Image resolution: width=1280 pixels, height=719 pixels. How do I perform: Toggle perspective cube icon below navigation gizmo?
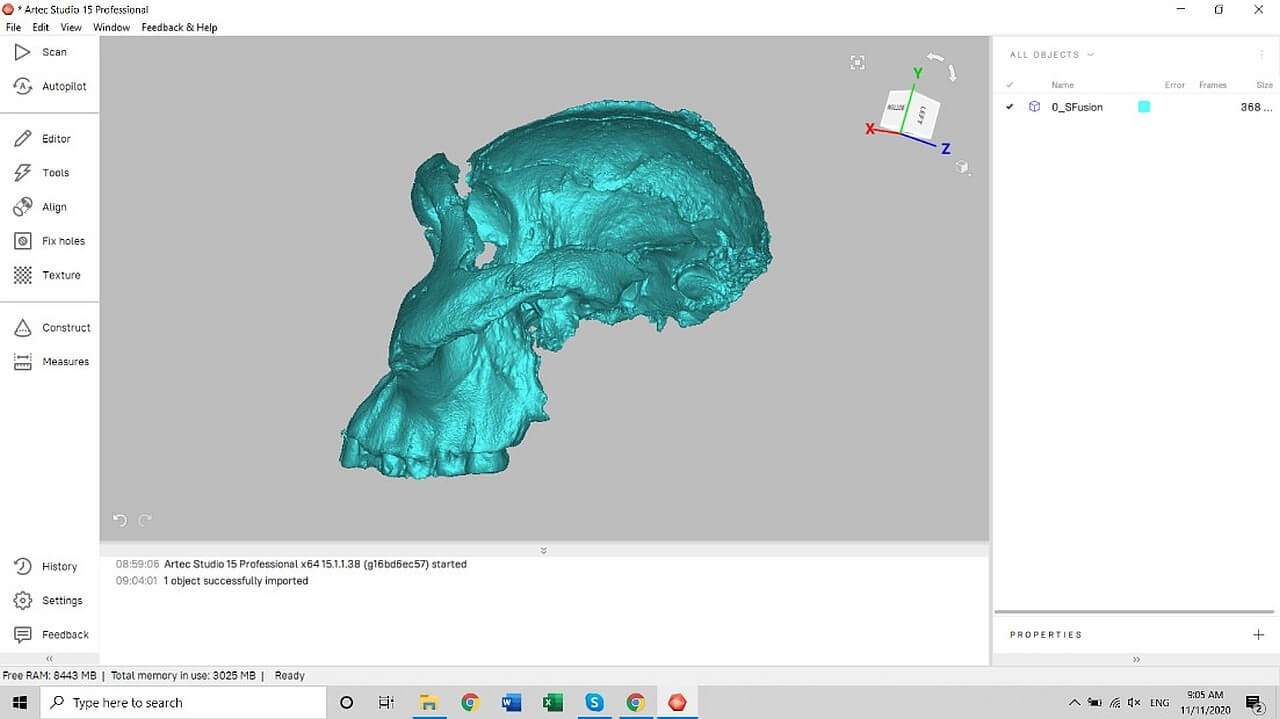(962, 167)
